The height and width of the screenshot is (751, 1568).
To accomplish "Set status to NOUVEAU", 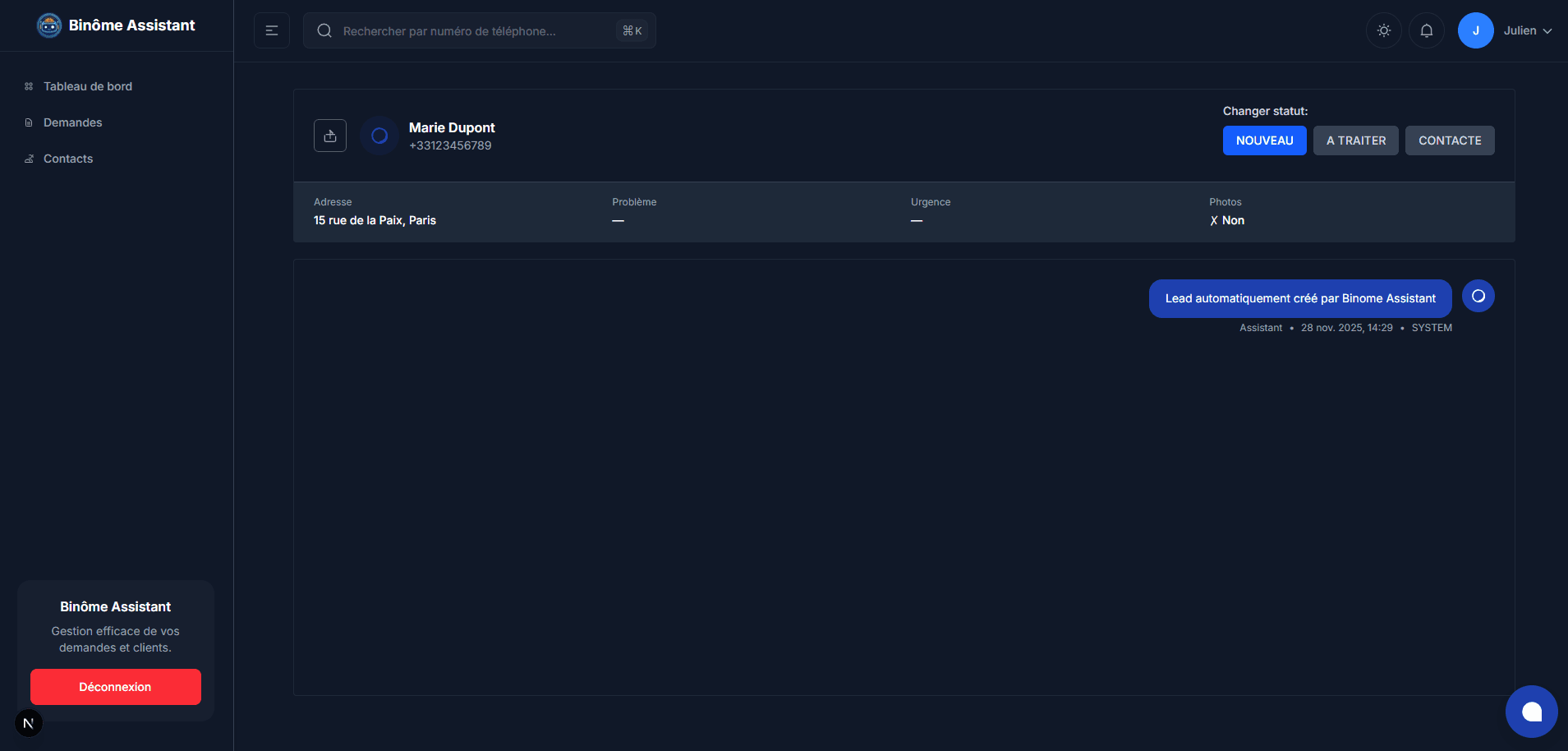I will pos(1264,141).
